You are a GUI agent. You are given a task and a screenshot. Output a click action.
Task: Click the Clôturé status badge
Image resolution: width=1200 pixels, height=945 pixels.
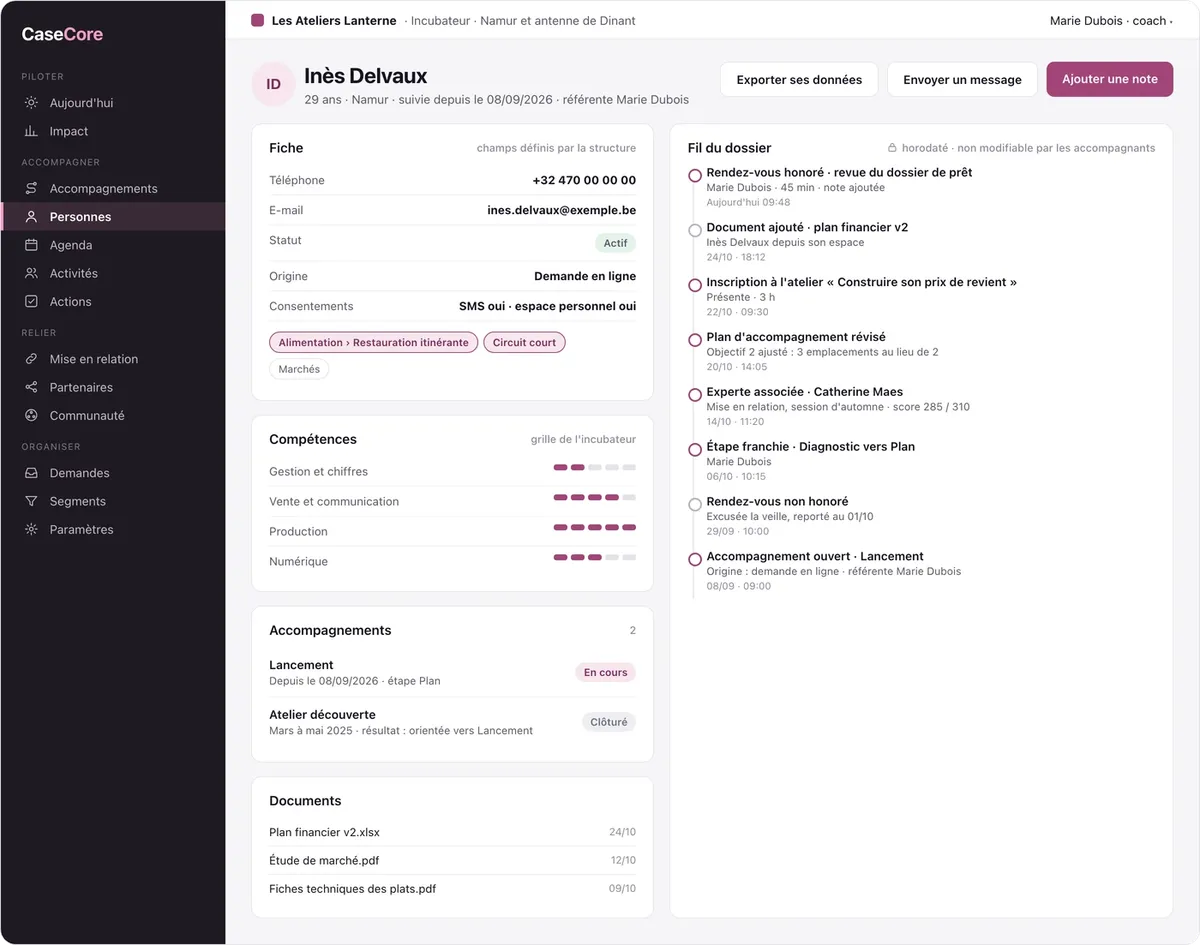tap(609, 722)
